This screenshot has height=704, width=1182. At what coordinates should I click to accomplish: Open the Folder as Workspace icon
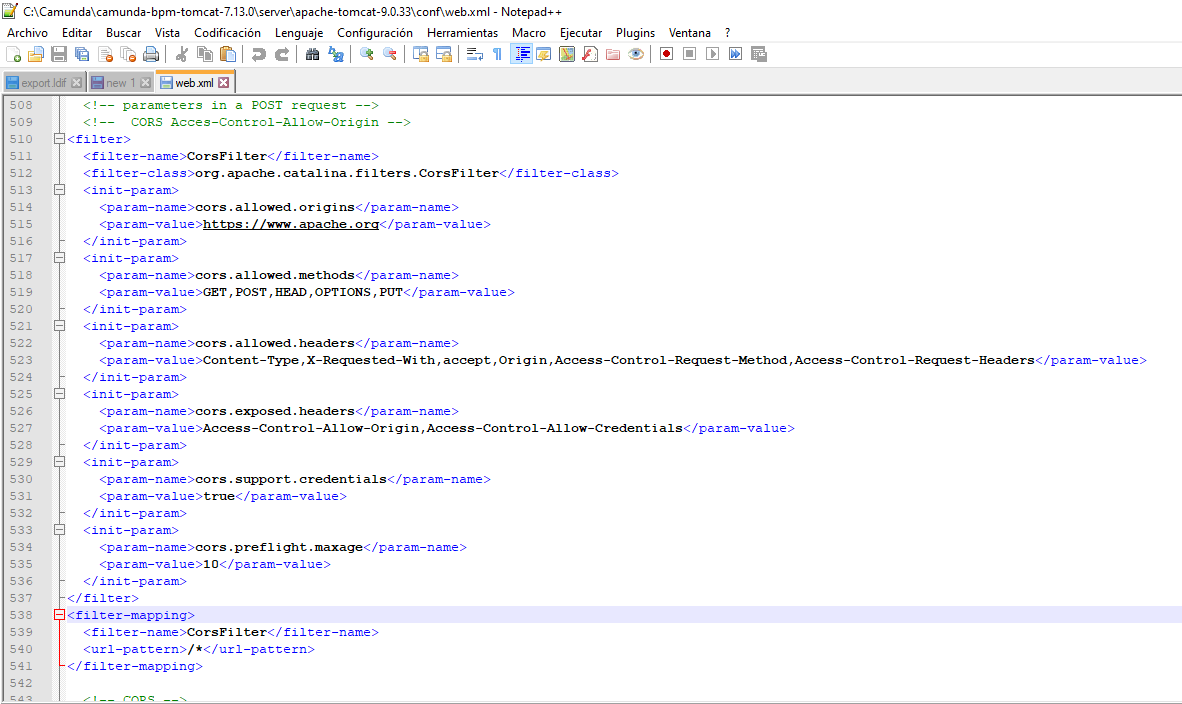(613, 54)
